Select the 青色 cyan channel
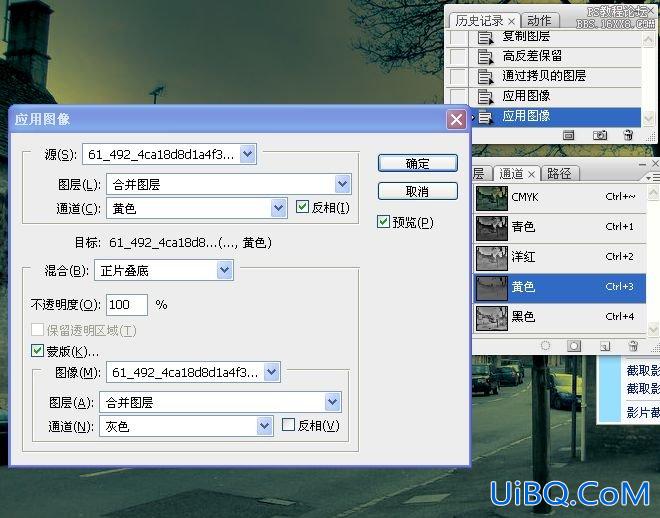Screen dimensions: 660x518 coord(559,227)
